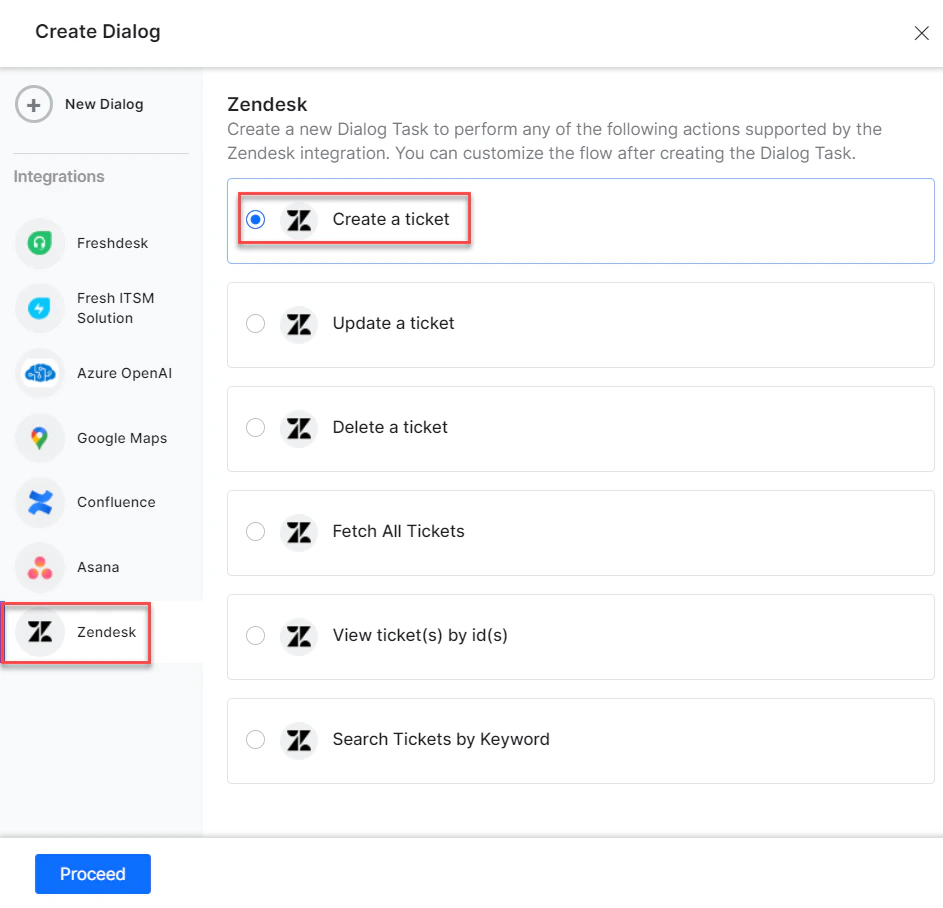Select the Freshdesk integration icon

38,243
